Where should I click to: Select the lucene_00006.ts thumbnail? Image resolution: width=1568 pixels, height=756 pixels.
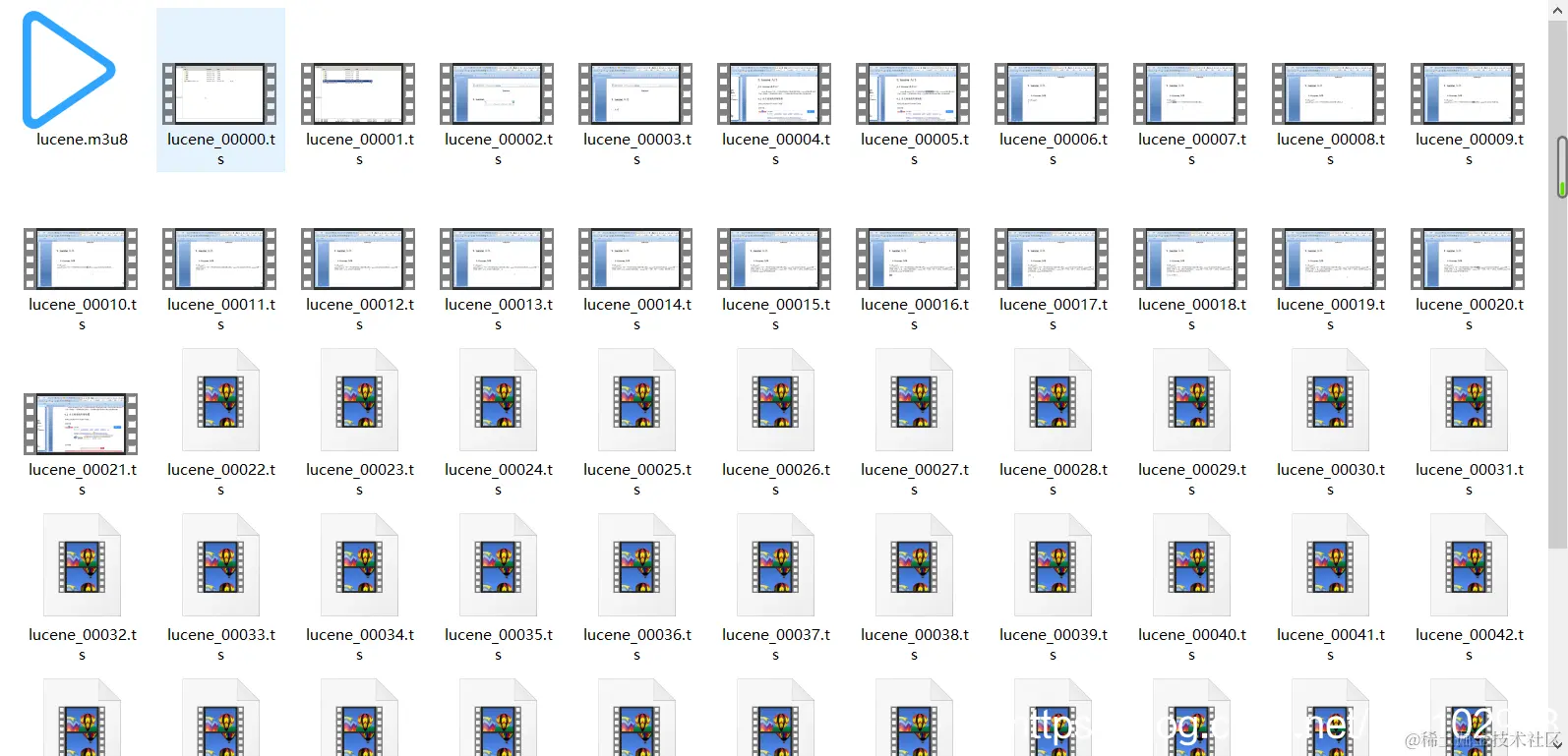pos(1052,94)
